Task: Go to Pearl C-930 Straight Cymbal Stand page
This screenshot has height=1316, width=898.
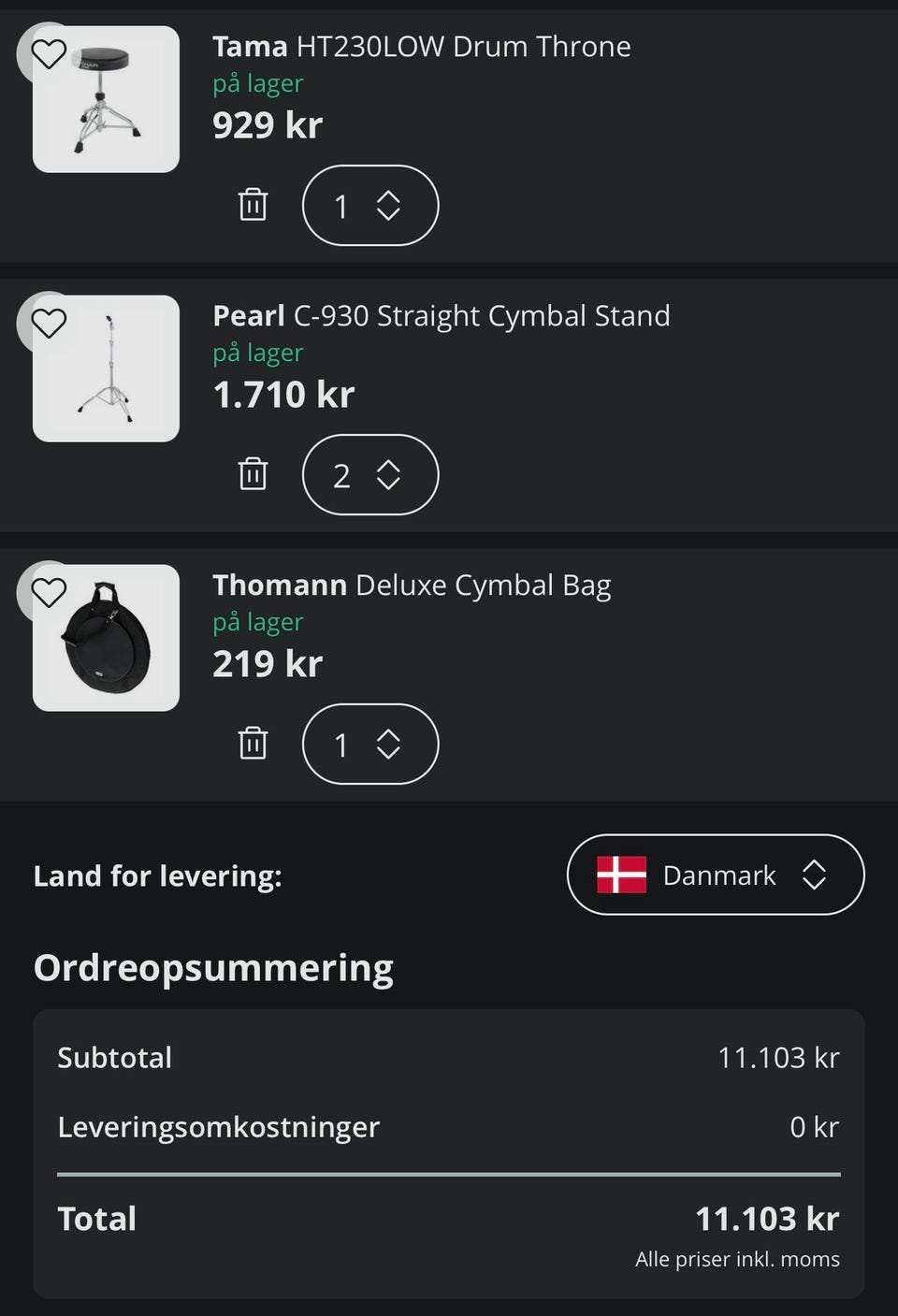Action: [441, 316]
